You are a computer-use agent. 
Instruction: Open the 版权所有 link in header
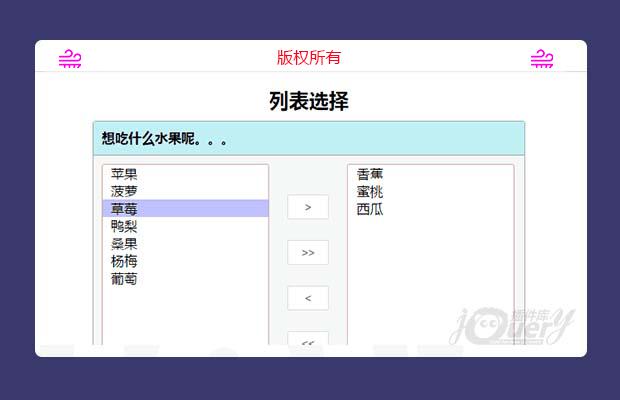point(309,57)
